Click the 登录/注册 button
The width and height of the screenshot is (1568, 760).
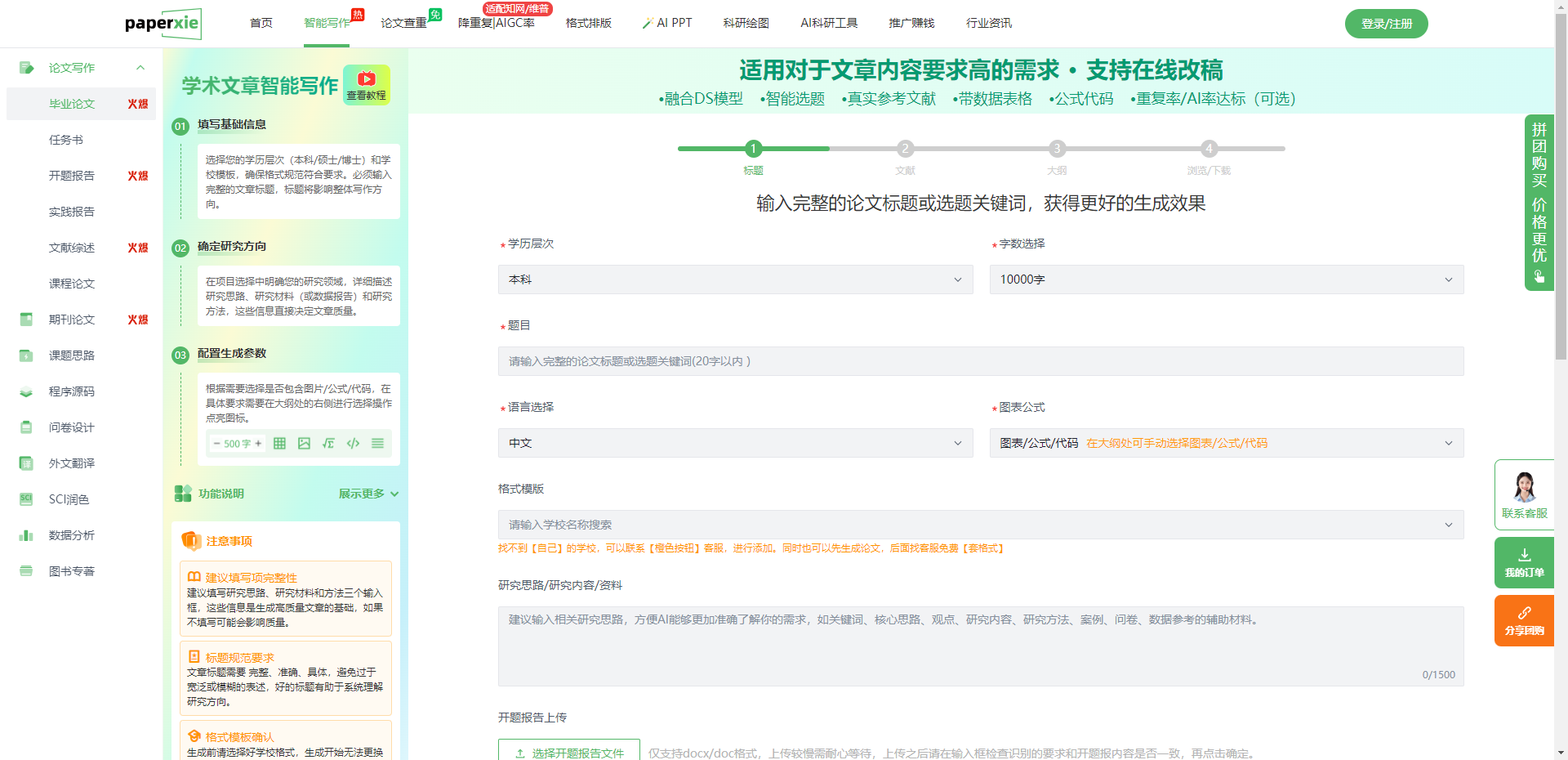click(x=1386, y=24)
